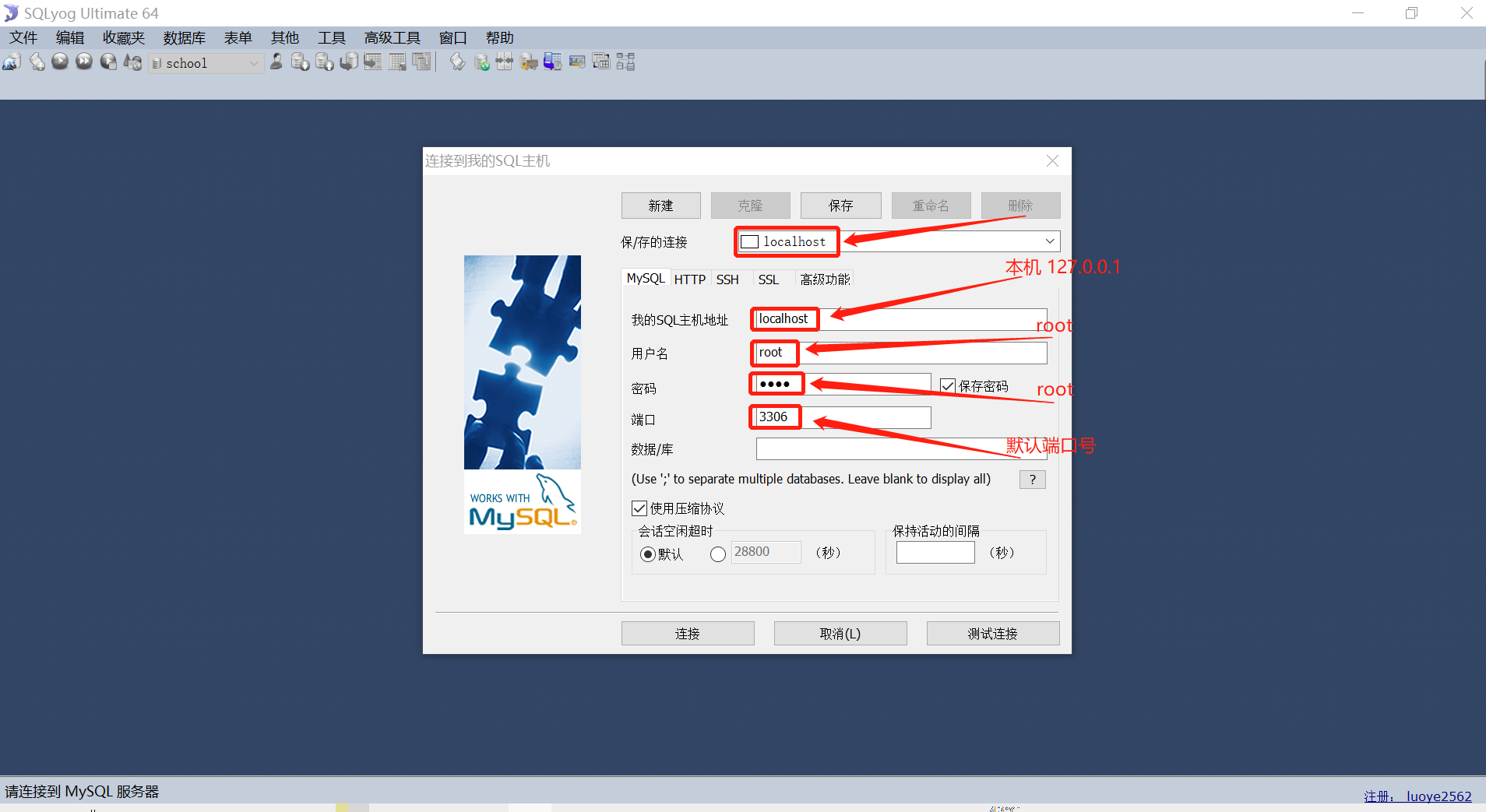
Task: Click the 密码 input field
Action: (x=843, y=384)
